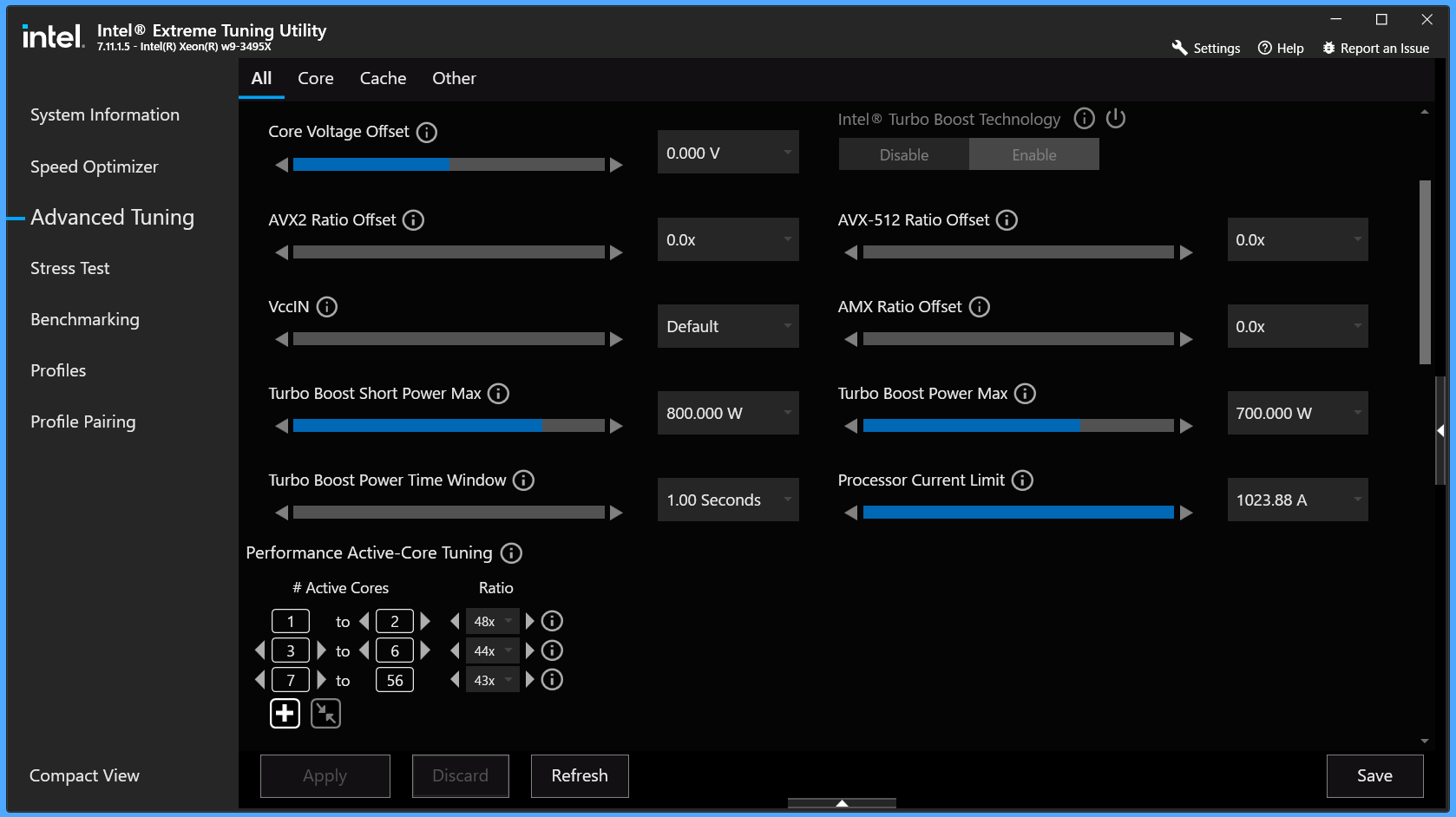Screen dimensions: 1456x817
Task: Open the 48x ratio dropdown
Action: pyautogui.click(x=493, y=621)
